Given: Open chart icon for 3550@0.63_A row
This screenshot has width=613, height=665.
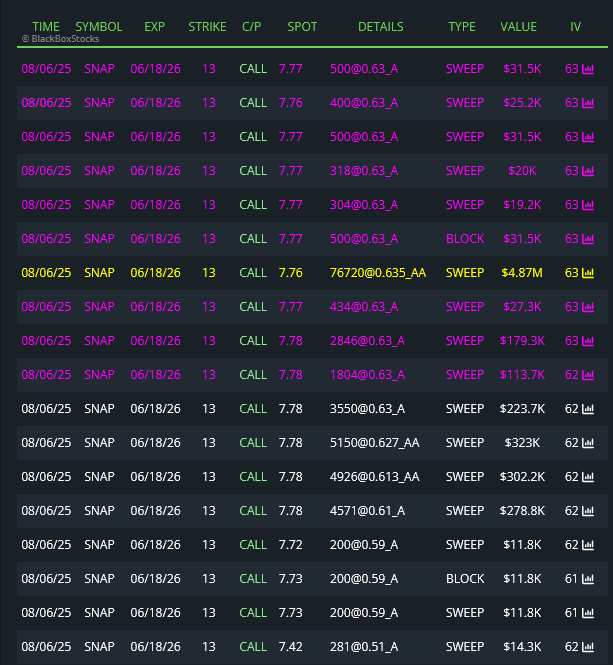Looking at the screenshot, I should pyautogui.click(x=588, y=409).
